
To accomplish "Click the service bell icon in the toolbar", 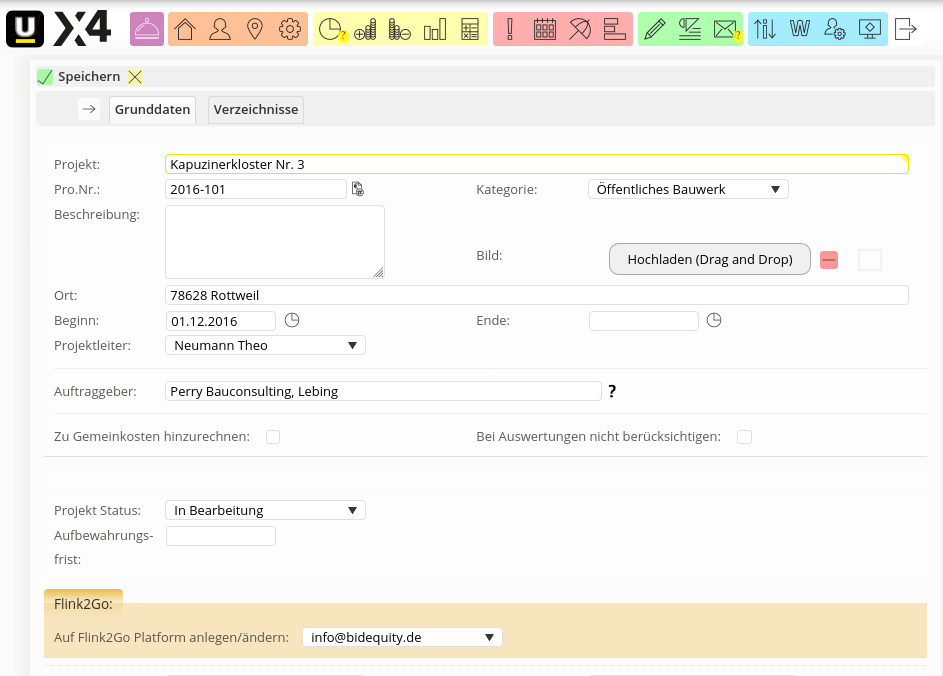I will click(x=147, y=30).
